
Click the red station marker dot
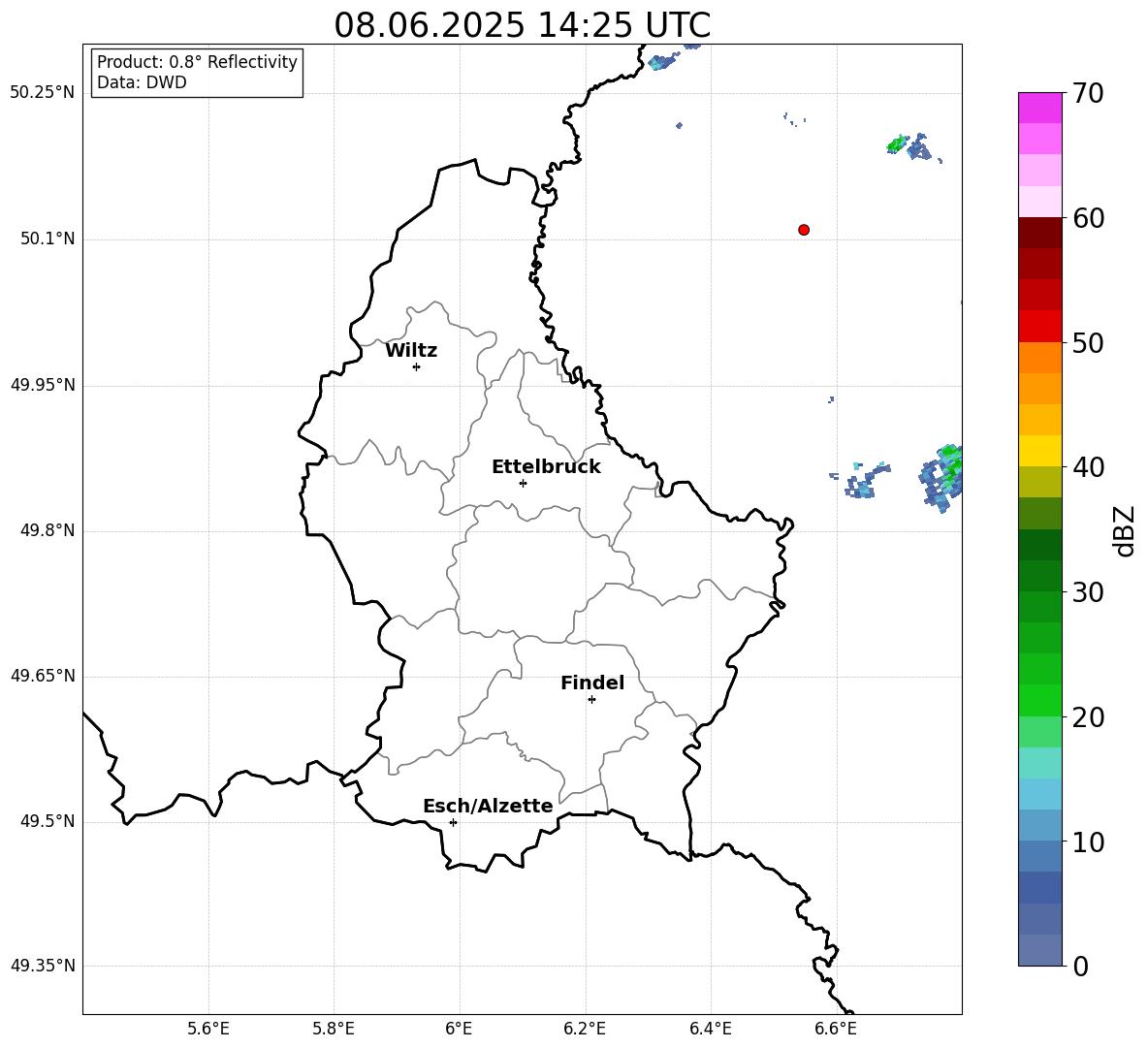(x=804, y=230)
